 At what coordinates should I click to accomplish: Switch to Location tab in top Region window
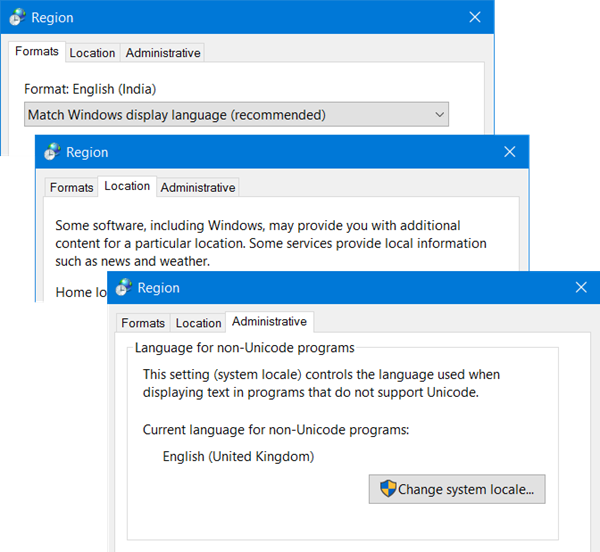(x=92, y=53)
